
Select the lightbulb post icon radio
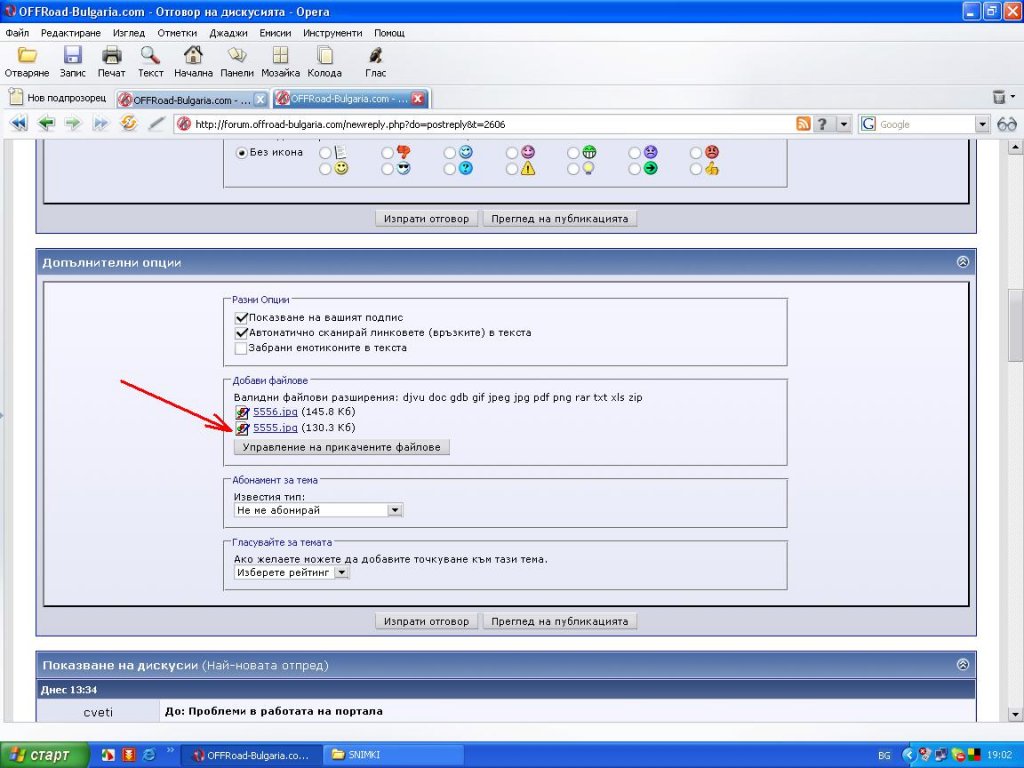point(573,169)
